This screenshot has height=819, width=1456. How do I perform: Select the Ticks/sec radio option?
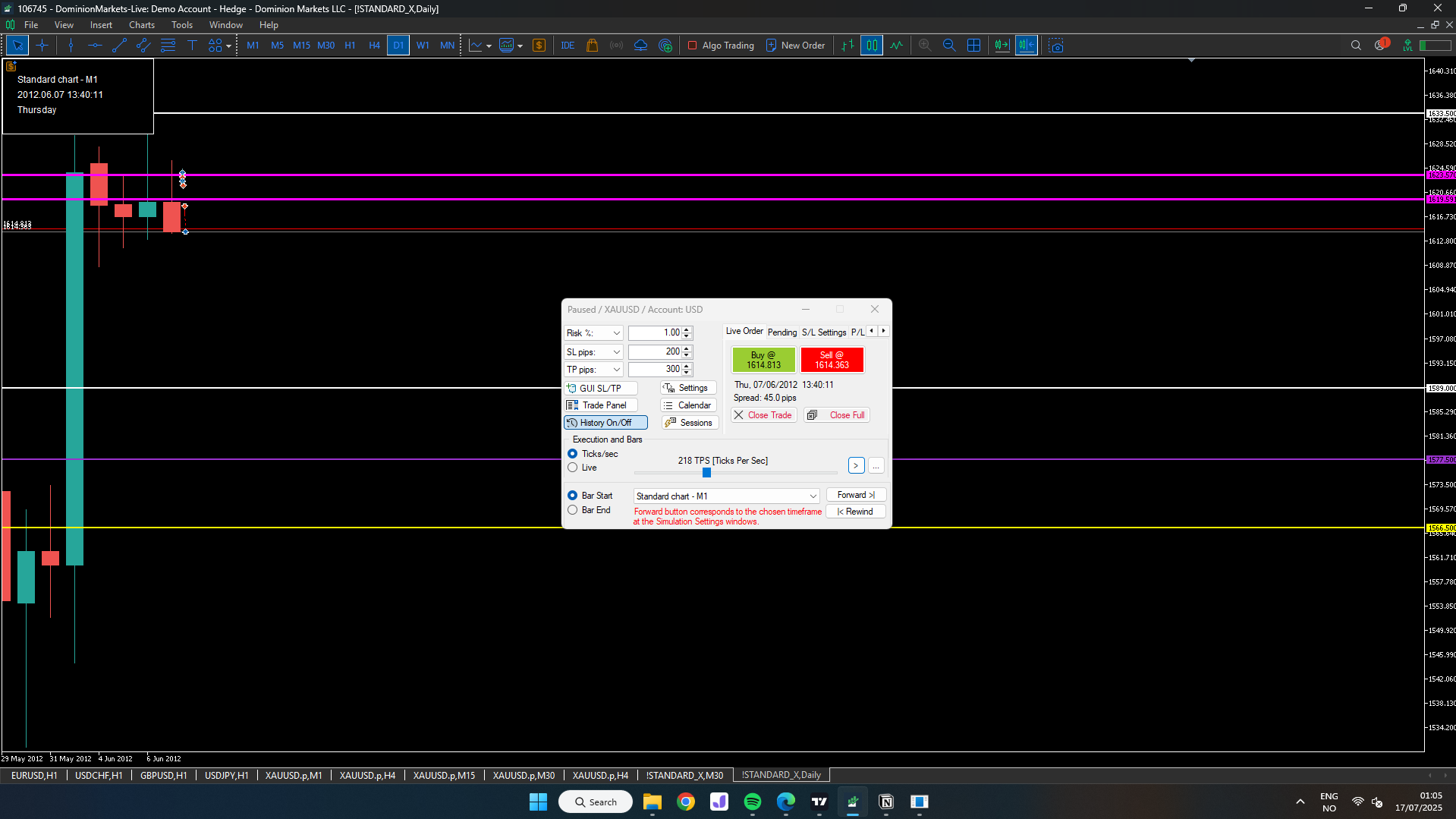click(573, 454)
